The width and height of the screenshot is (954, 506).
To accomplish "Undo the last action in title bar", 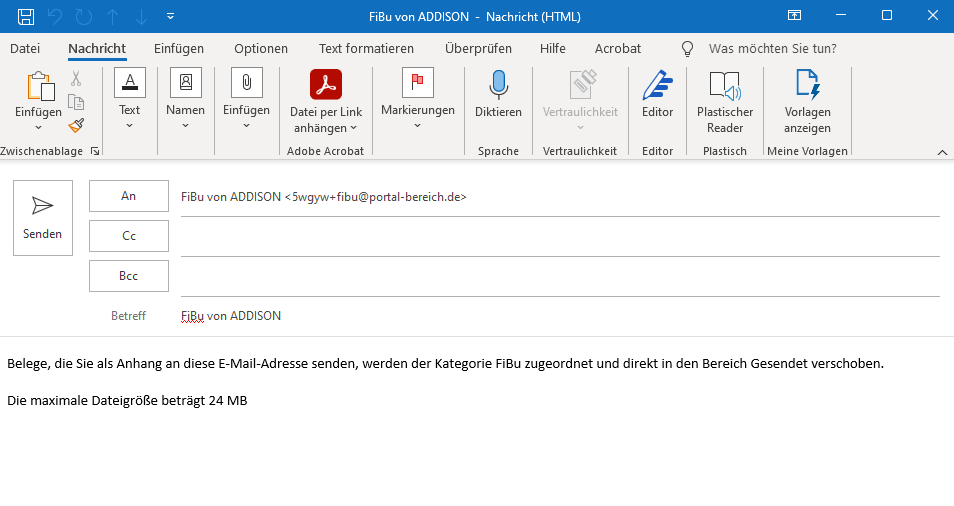I will coord(55,16).
